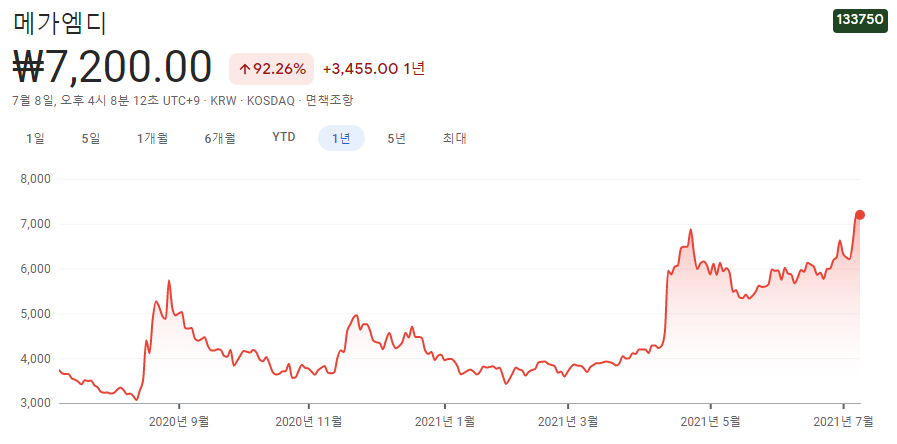Select the 1일 time range tab
Image resolution: width=897 pixels, height=444 pixels.
click(x=35, y=138)
